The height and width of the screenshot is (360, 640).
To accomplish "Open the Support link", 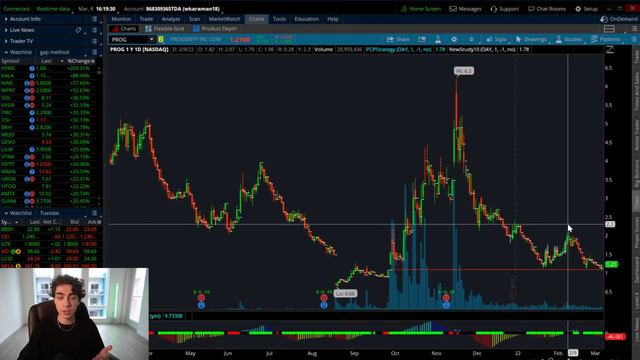I will click(x=504, y=9).
